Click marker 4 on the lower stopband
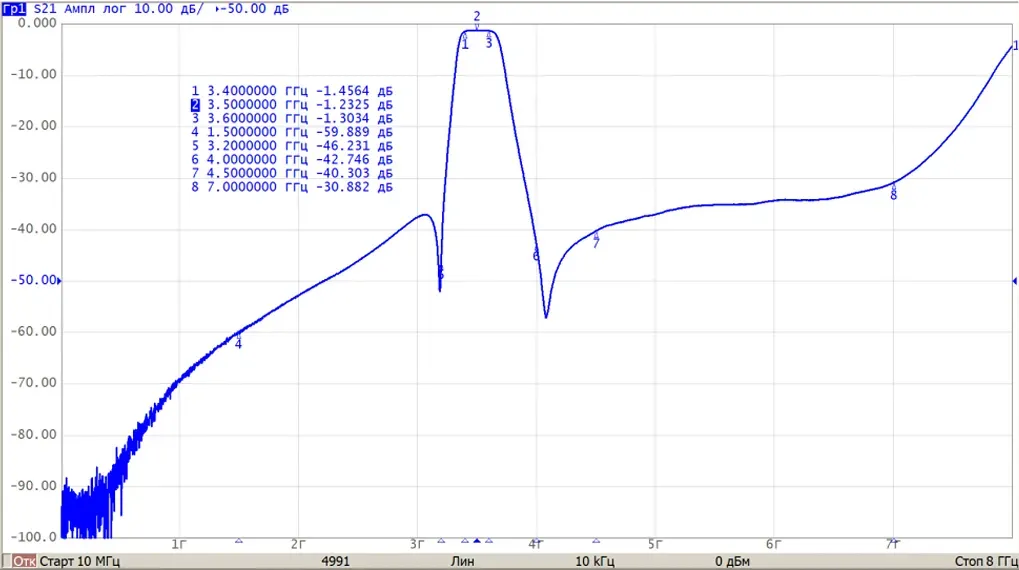1019x570 pixels. (239, 341)
